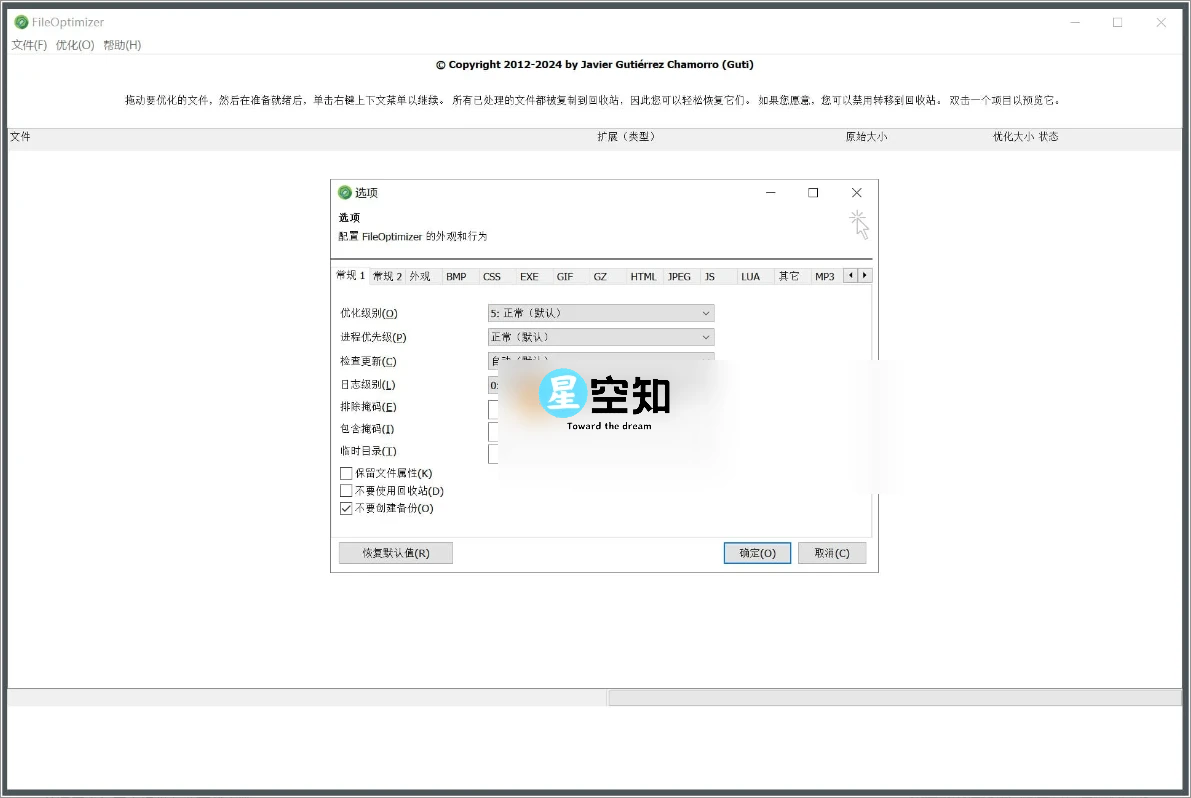Open the 帮助(H) menu
Screen dimensions: 1191x798
tap(121, 44)
